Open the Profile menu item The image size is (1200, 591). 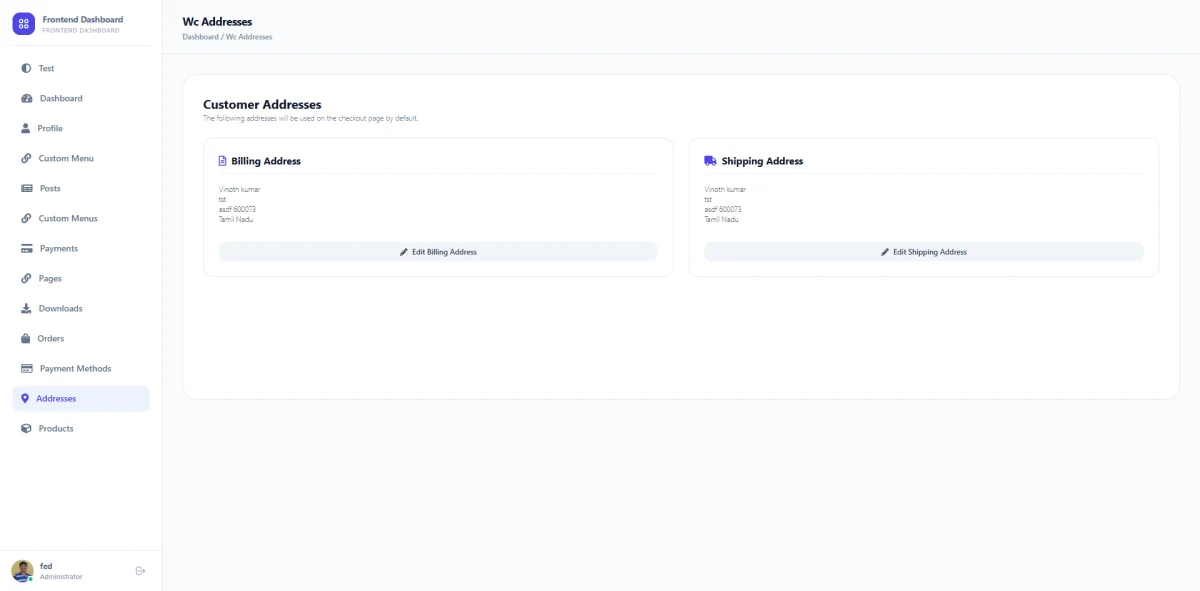(x=81, y=129)
